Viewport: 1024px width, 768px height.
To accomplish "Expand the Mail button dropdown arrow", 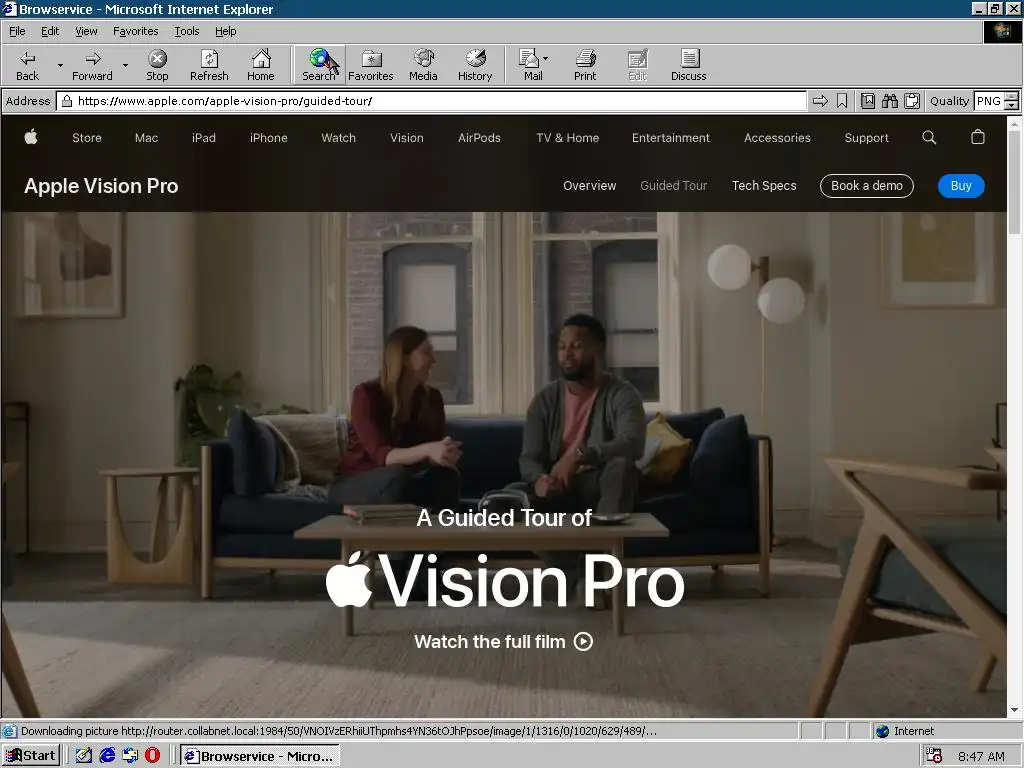I will (545, 59).
